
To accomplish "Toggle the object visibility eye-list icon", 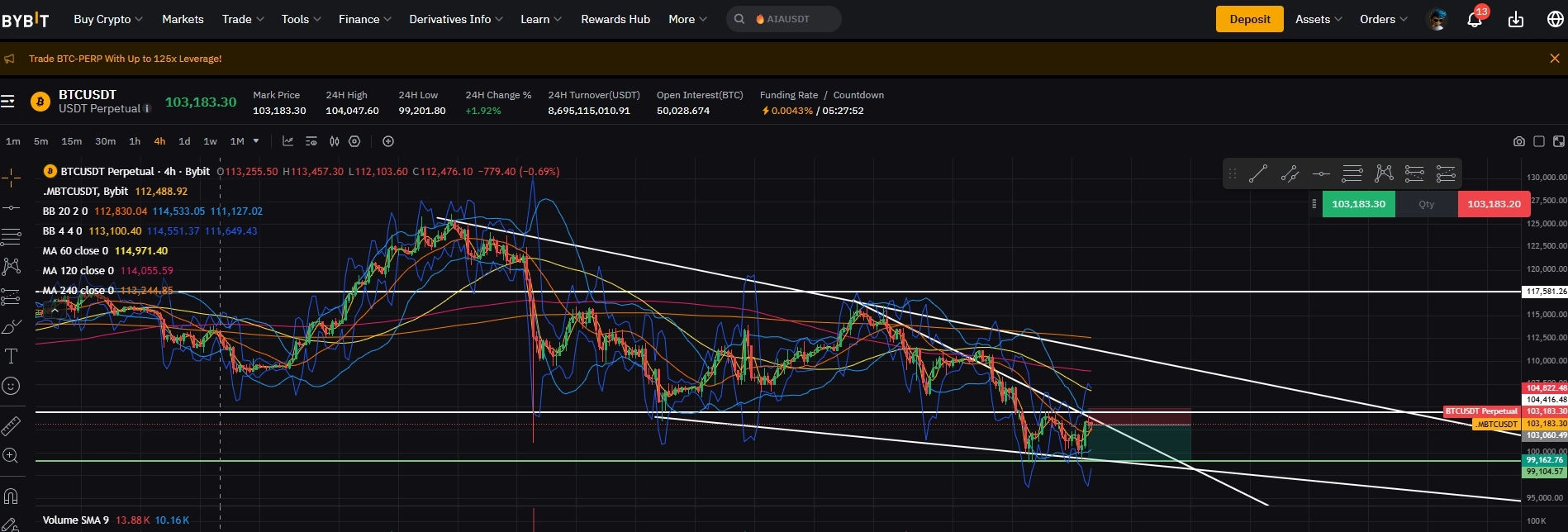I will (311, 141).
